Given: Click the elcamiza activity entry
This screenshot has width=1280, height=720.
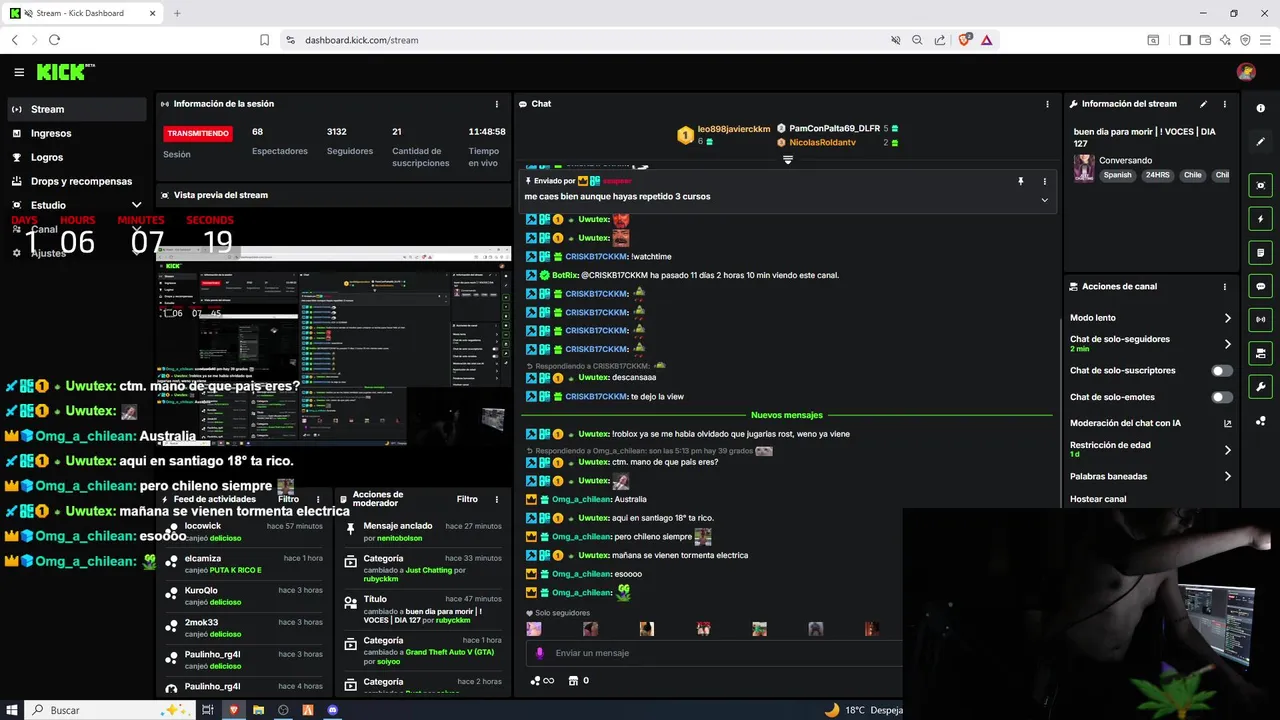Looking at the screenshot, I should coord(244,564).
